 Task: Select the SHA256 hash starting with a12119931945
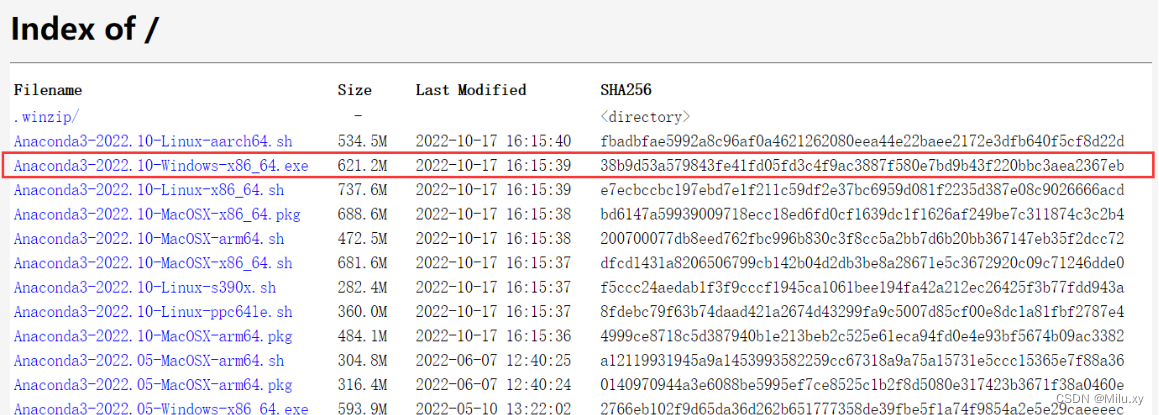pyautogui.click(x=863, y=361)
